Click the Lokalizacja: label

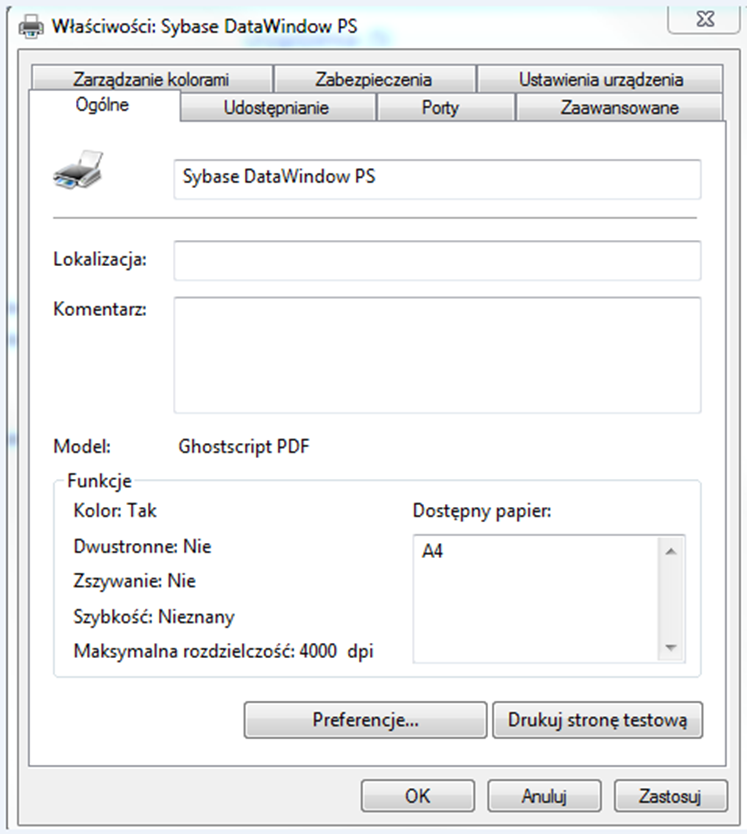100,260
